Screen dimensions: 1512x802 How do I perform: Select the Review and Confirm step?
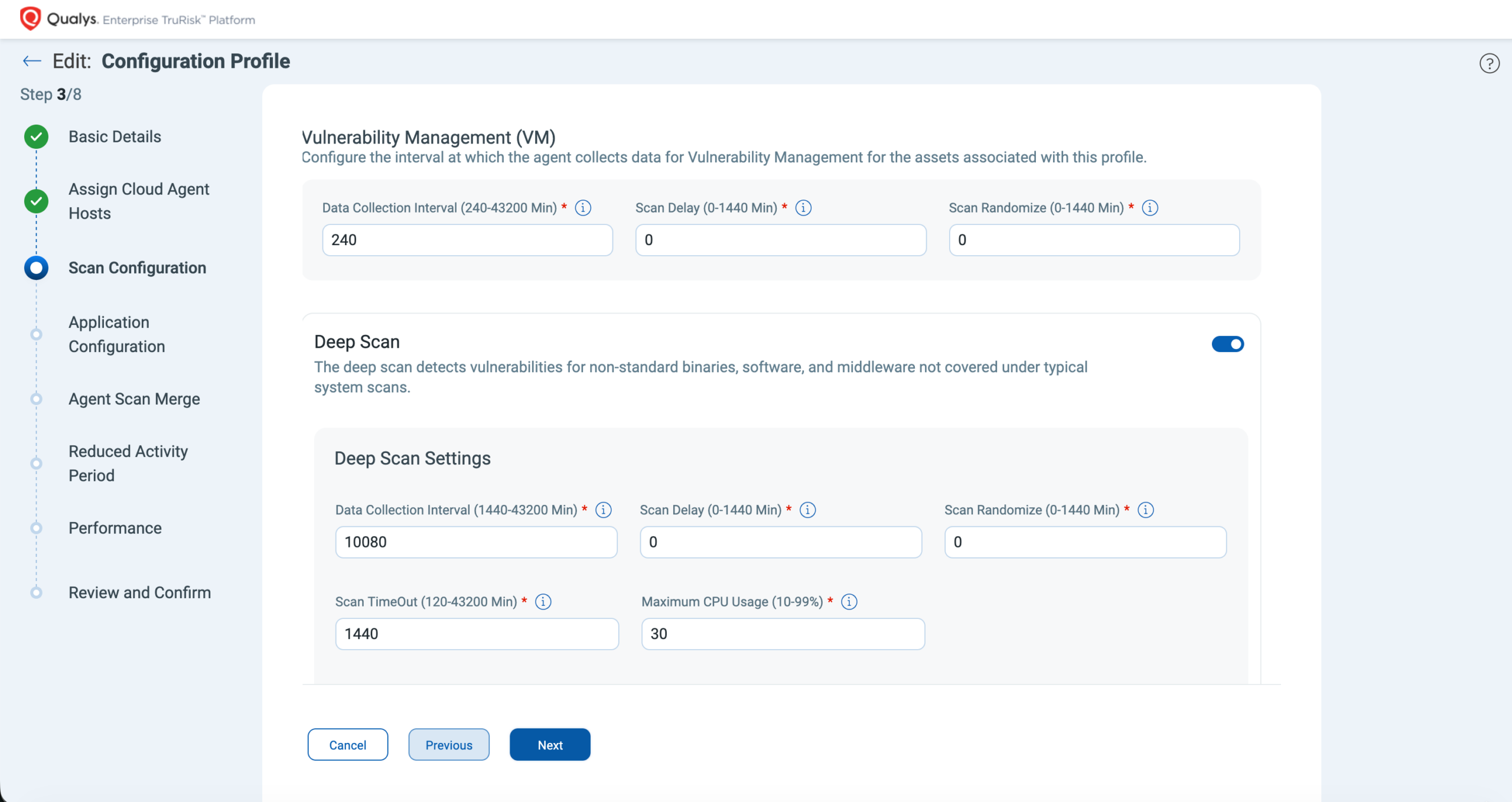(x=139, y=592)
